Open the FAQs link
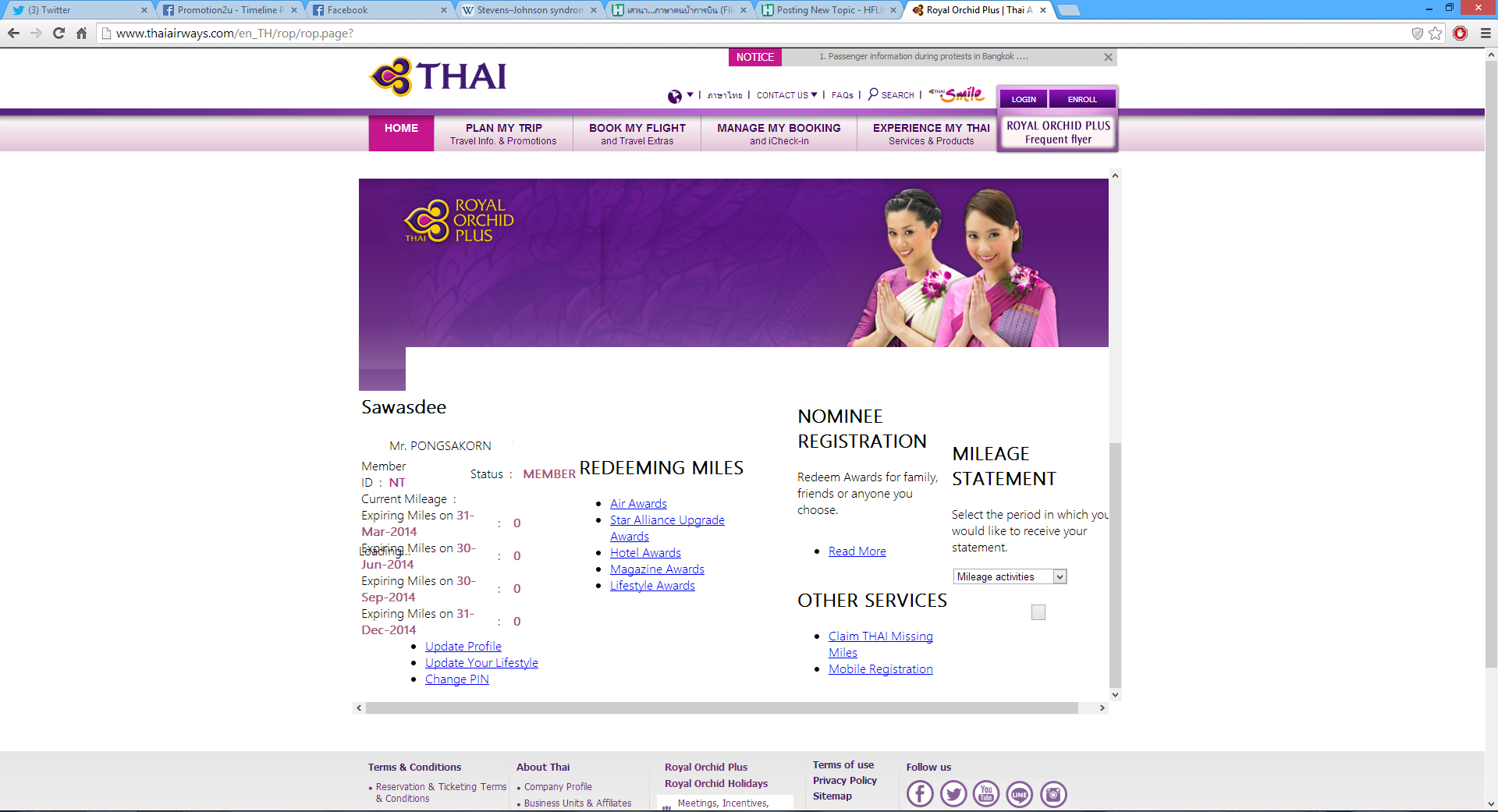 843,95
